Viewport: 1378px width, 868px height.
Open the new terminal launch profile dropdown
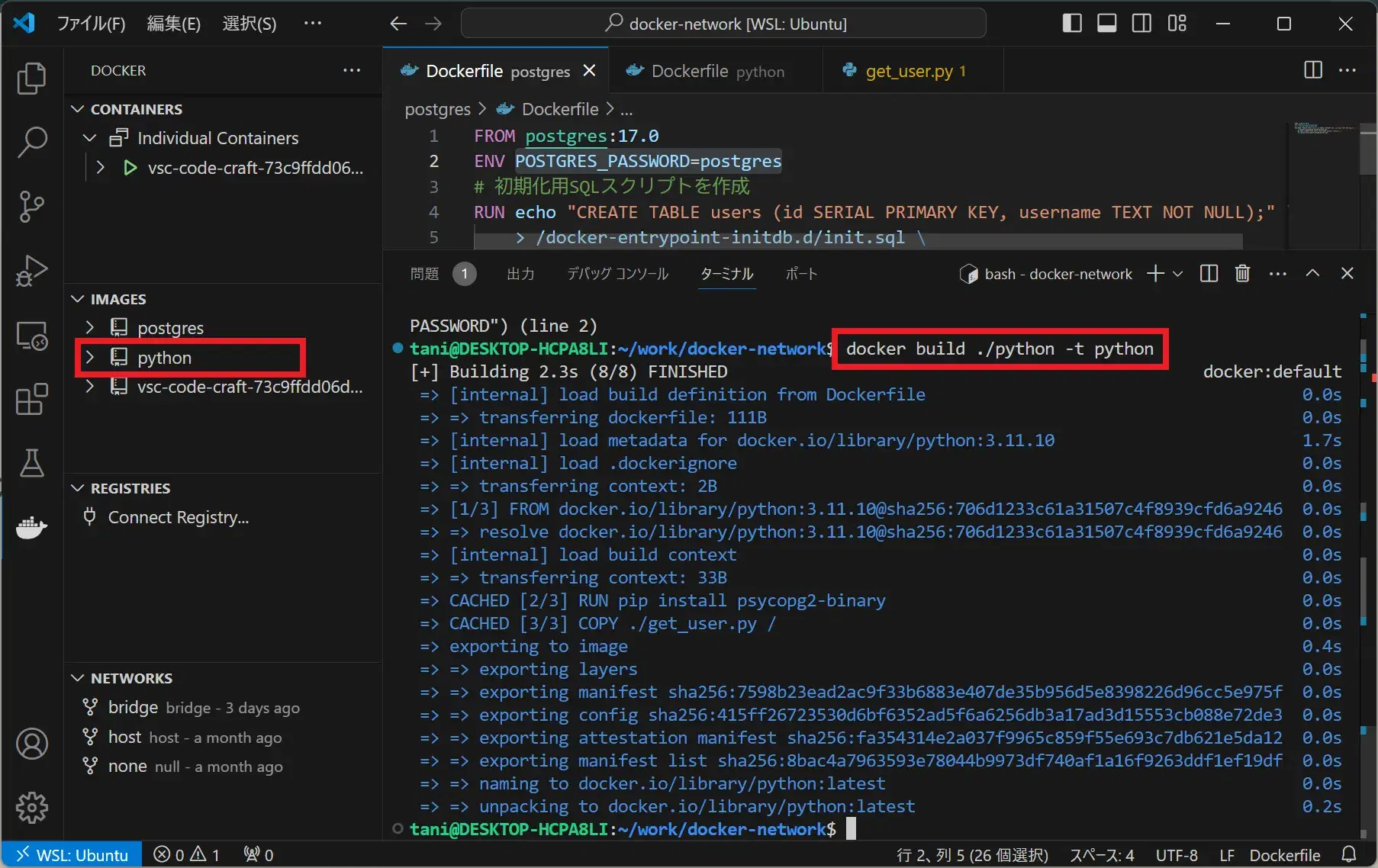point(1178,274)
